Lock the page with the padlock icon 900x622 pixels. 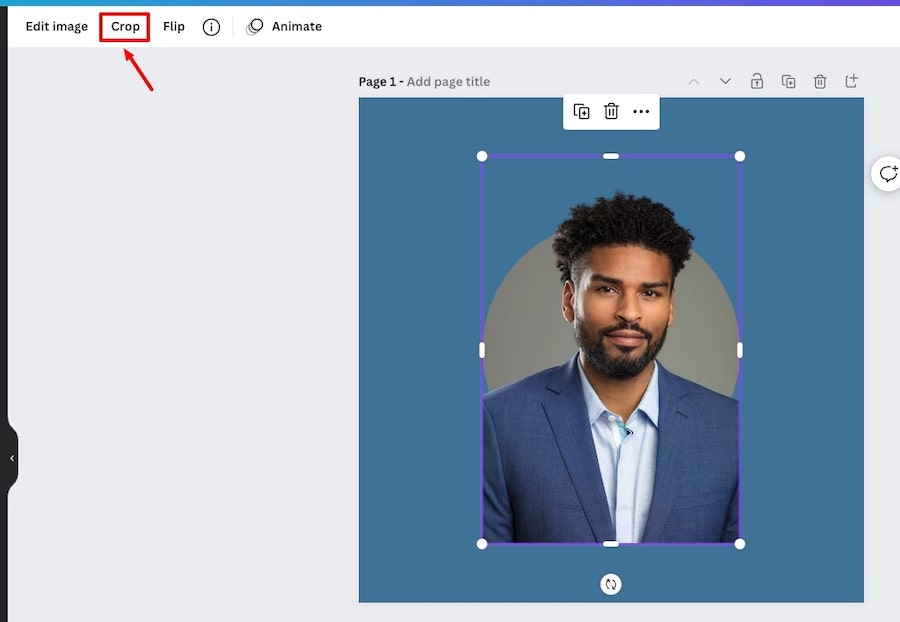click(757, 81)
